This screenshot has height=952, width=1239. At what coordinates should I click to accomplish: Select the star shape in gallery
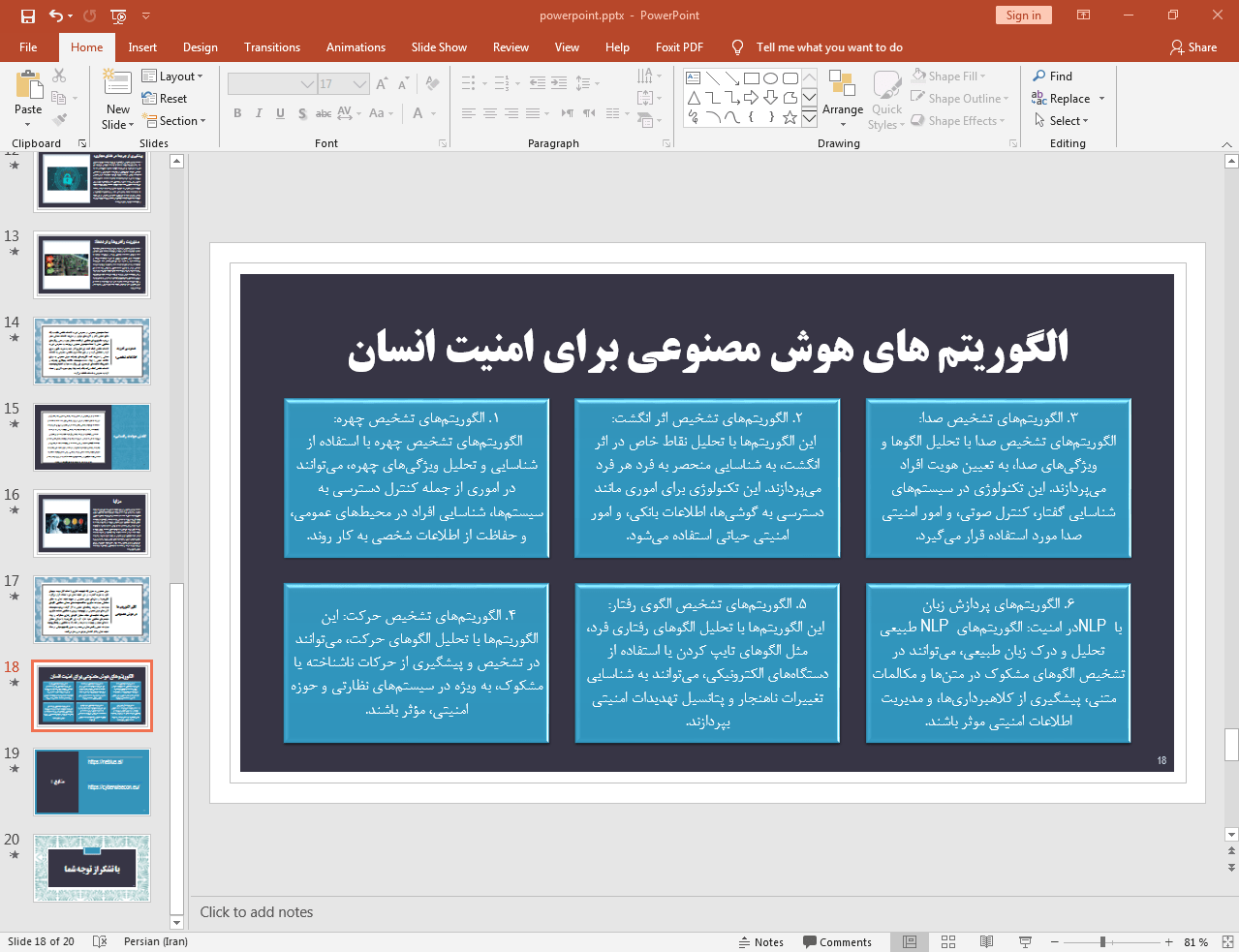tap(790, 117)
